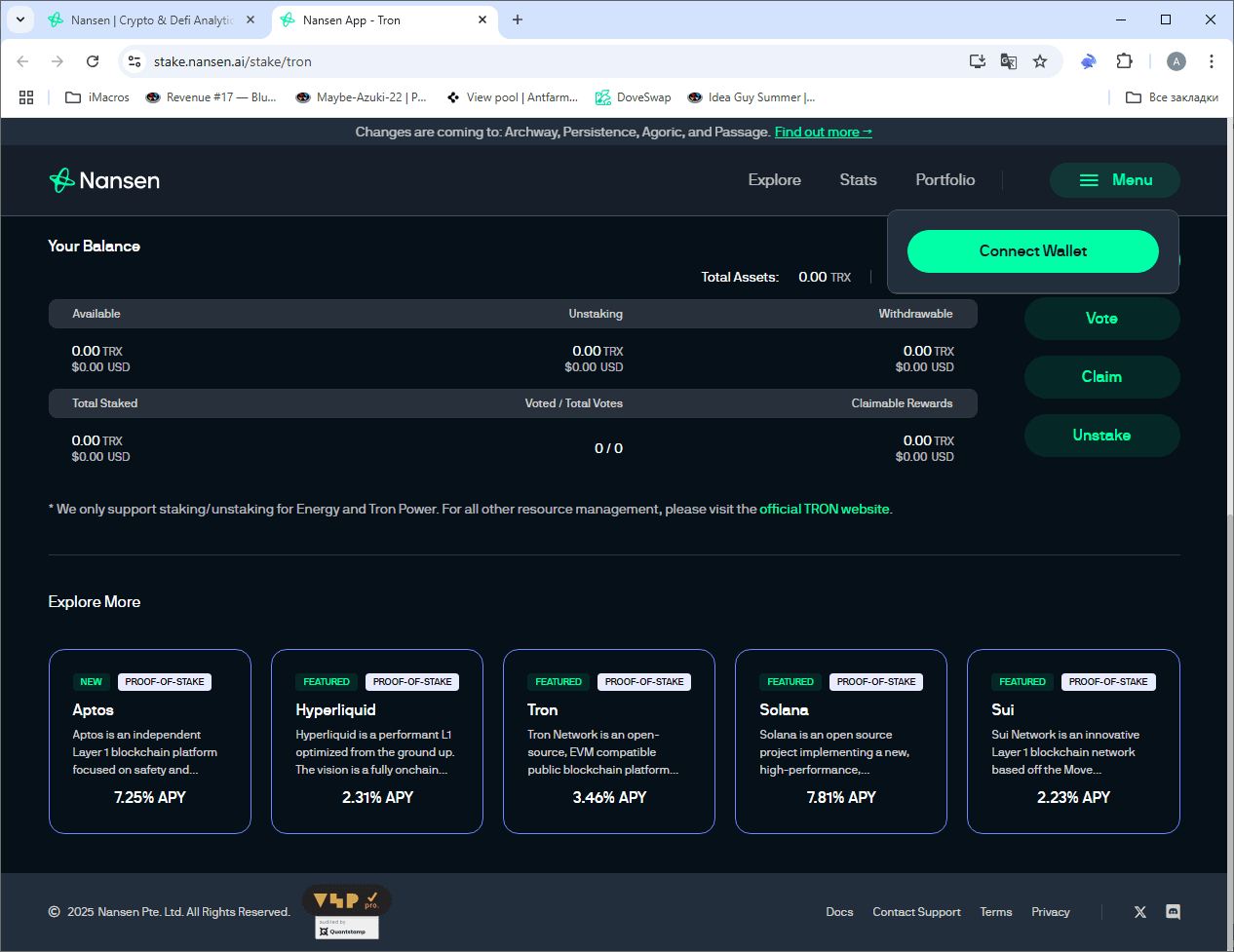Open the Все закладки bookmarks folder
The height and width of the screenshot is (952, 1234).
tap(1172, 97)
